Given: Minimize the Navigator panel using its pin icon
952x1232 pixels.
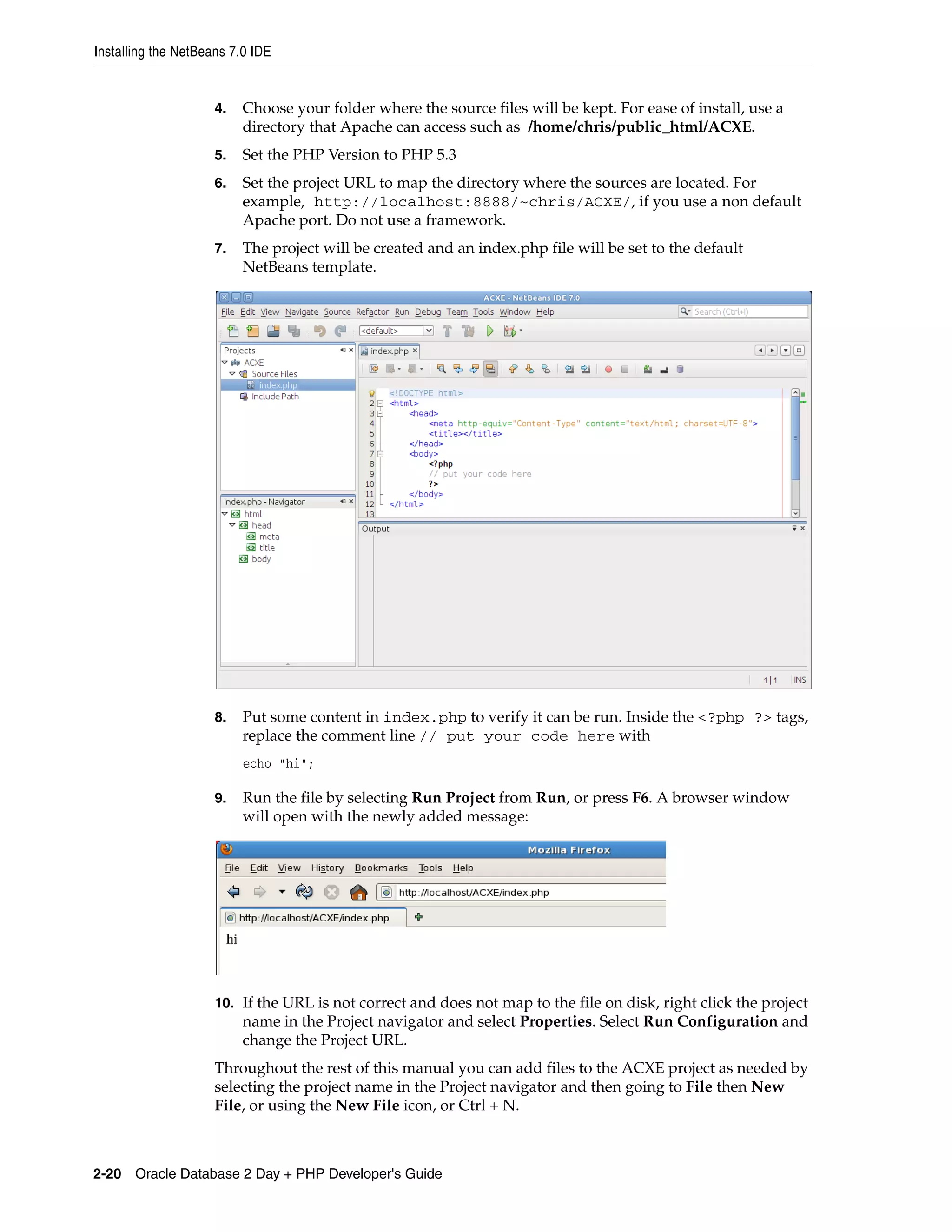Looking at the screenshot, I should pyautogui.click(x=342, y=502).
